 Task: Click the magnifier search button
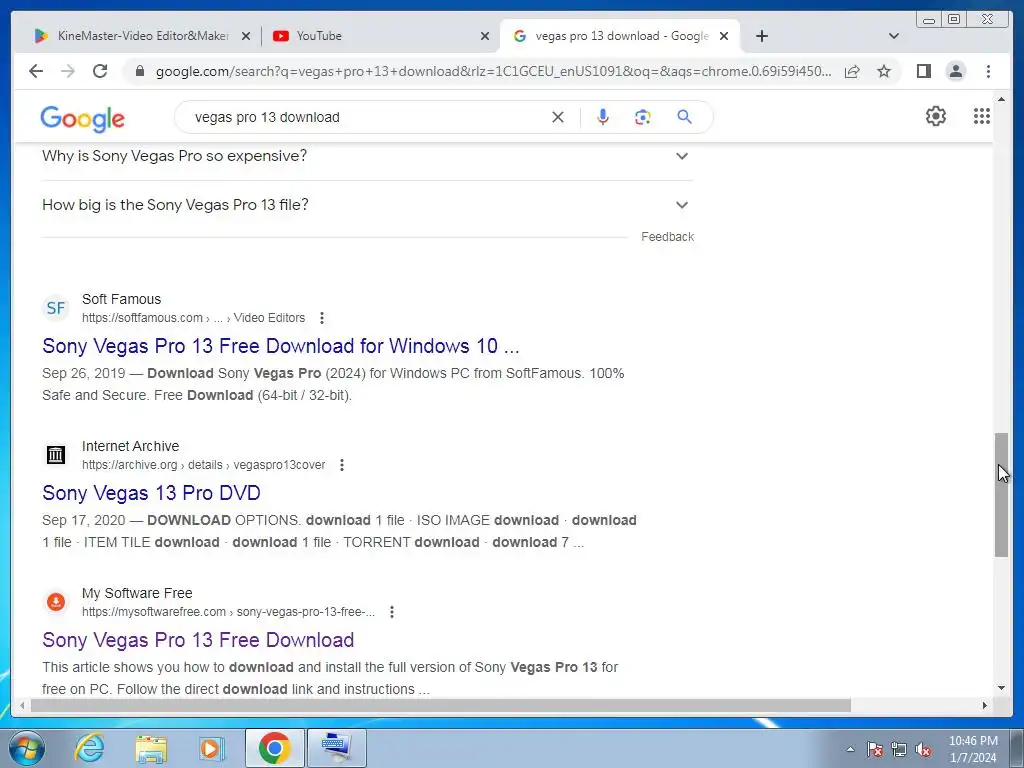click(x=684, y=117)
